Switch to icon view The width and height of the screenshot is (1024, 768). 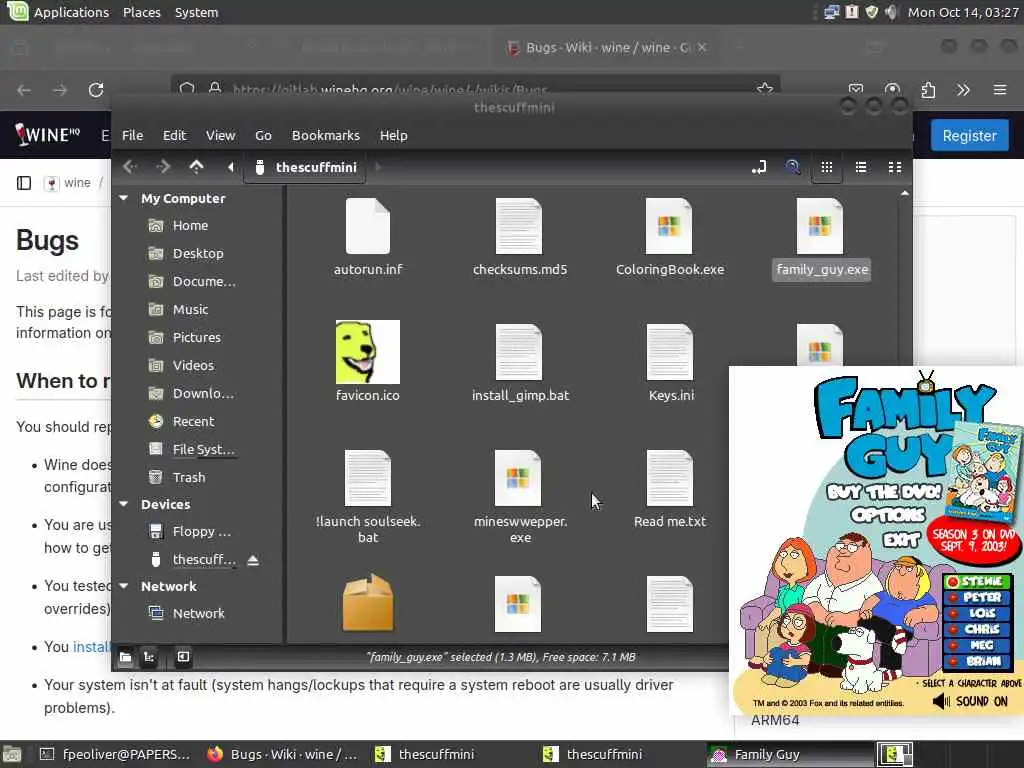[827, 168]
